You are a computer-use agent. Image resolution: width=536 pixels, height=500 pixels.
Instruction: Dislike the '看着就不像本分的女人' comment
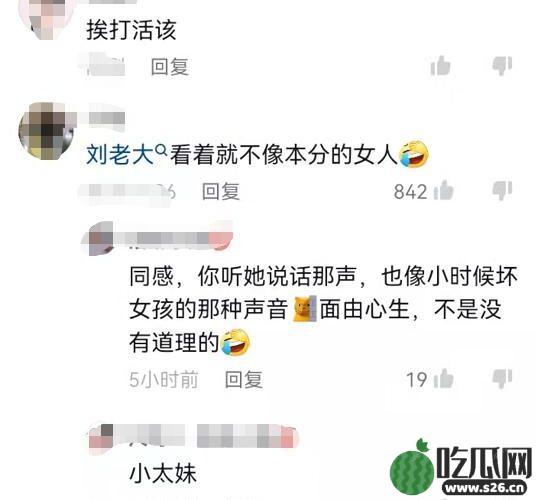point(502,190)
